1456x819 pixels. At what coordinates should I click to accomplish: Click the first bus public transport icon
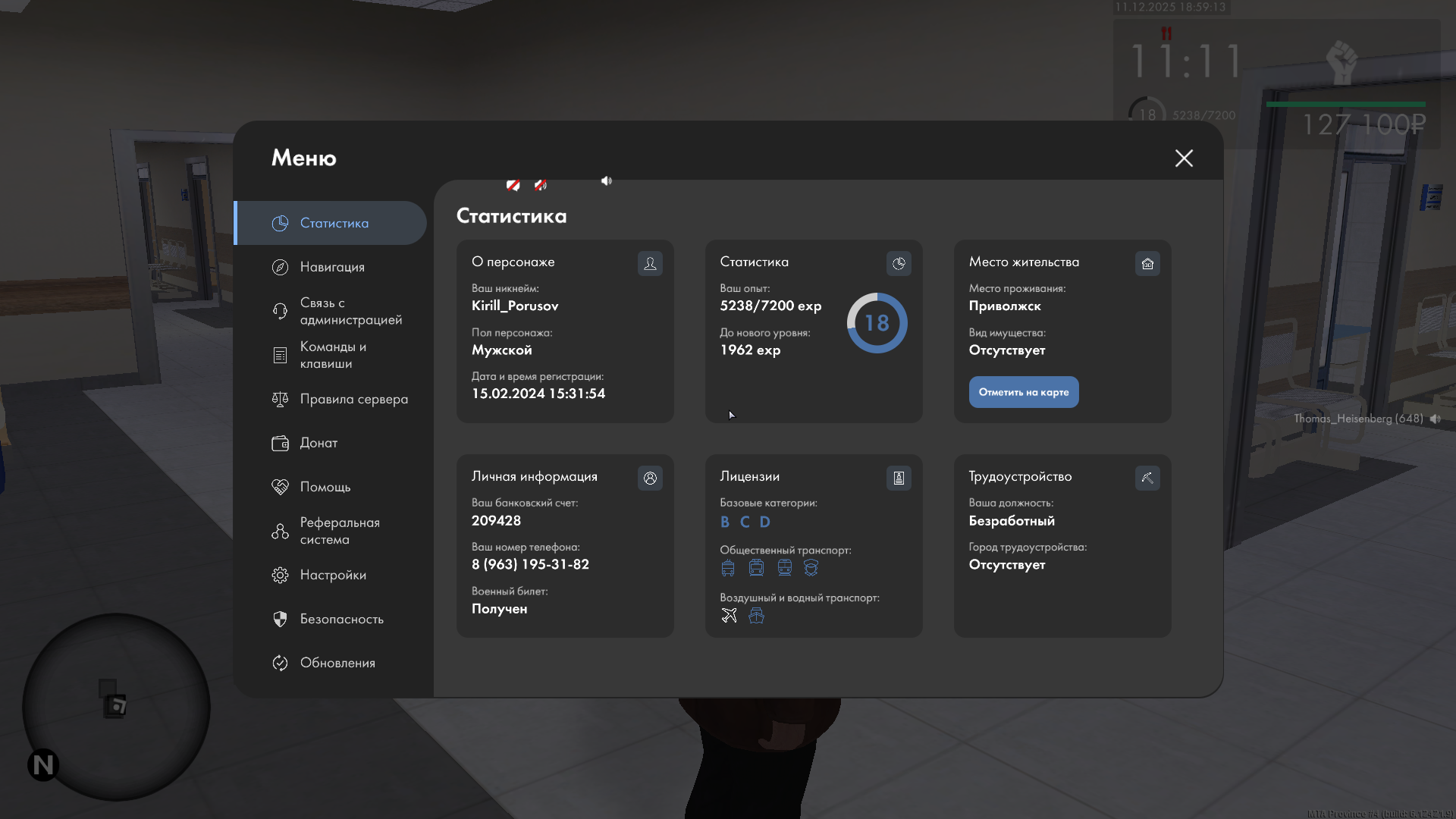728,568
